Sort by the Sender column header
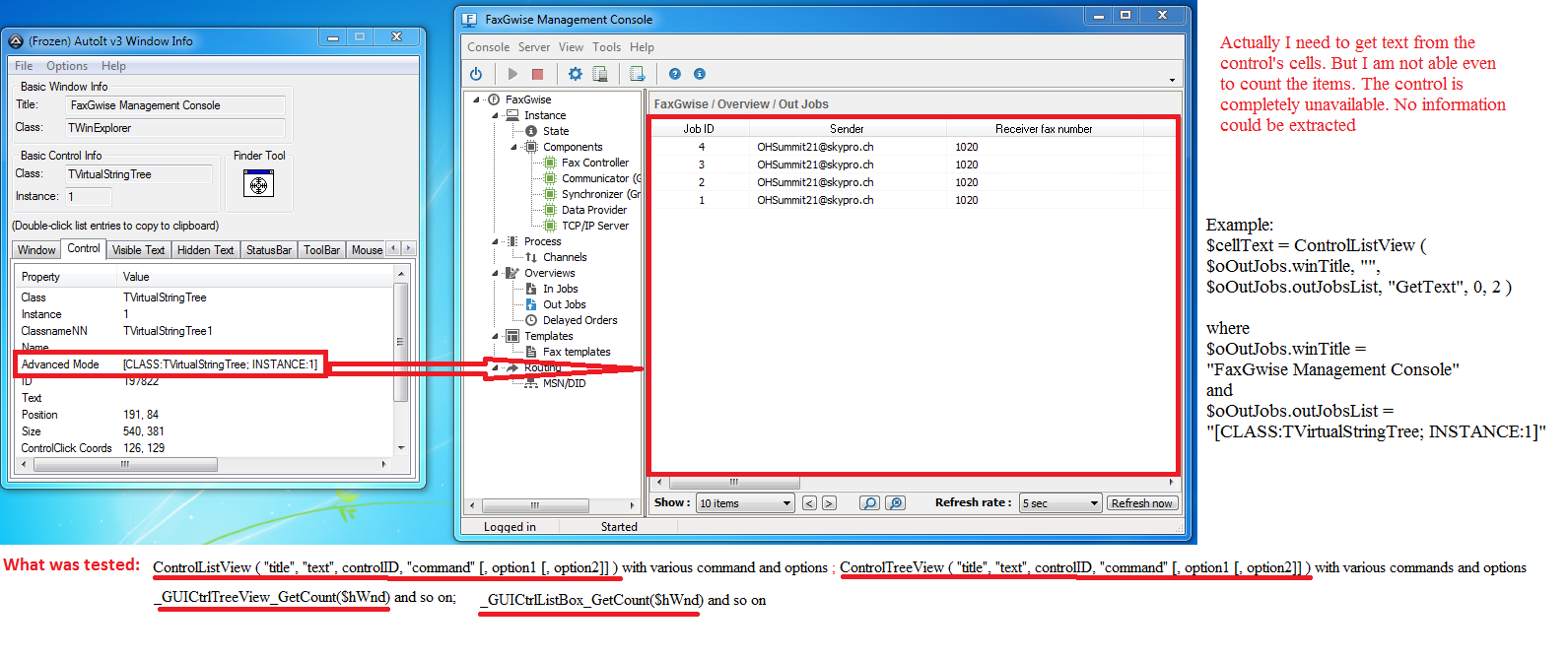Screen dimensions: 1568x659 point(847,129)
